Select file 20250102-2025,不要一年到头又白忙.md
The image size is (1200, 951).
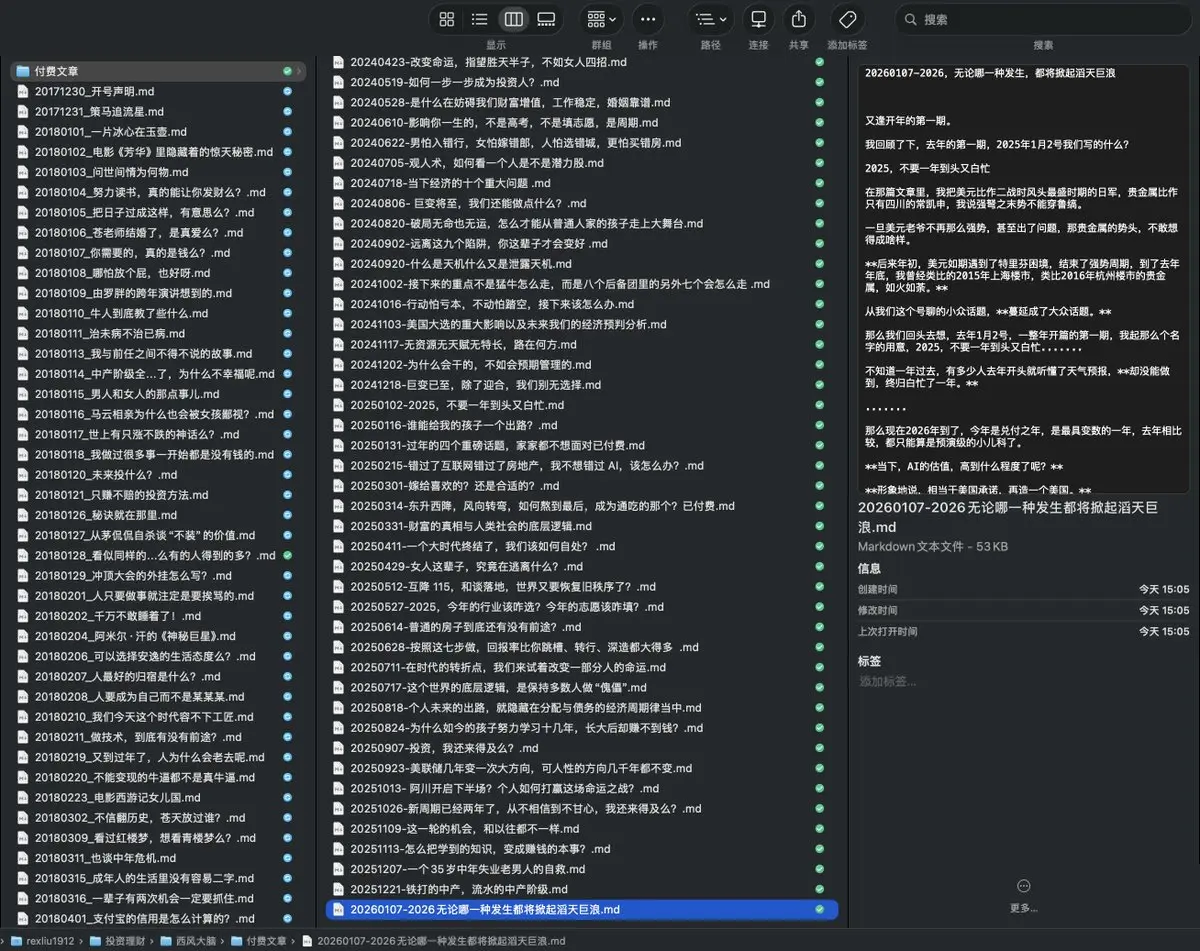tap(581, 405)
